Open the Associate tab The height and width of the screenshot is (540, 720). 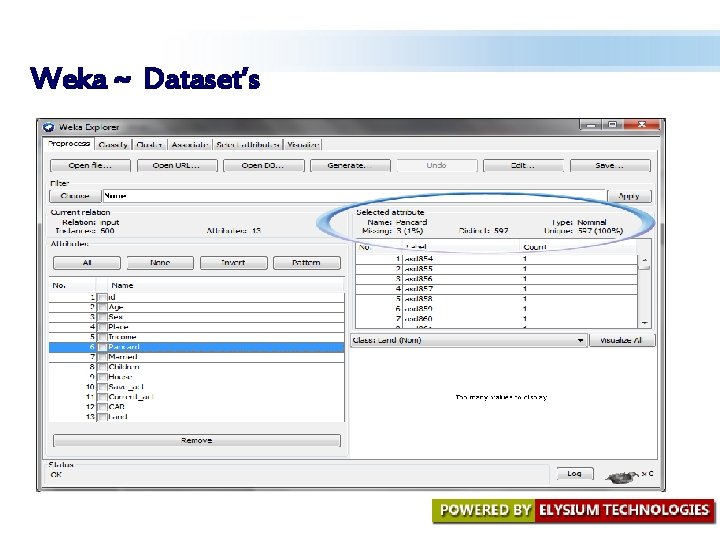pos(190,145)
